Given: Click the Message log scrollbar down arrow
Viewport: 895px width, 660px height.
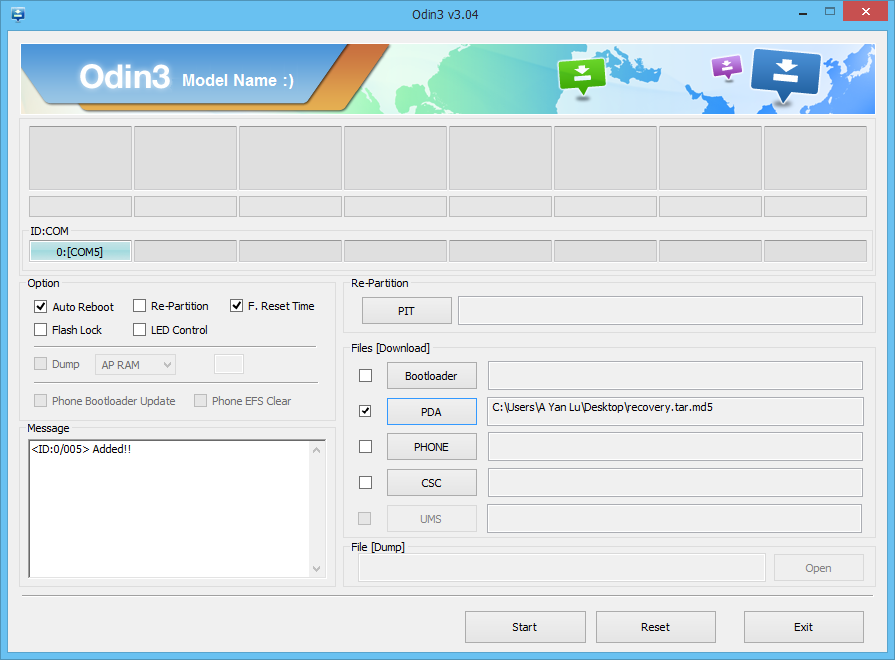Looking at the screenshot, I should coord(317,569).
